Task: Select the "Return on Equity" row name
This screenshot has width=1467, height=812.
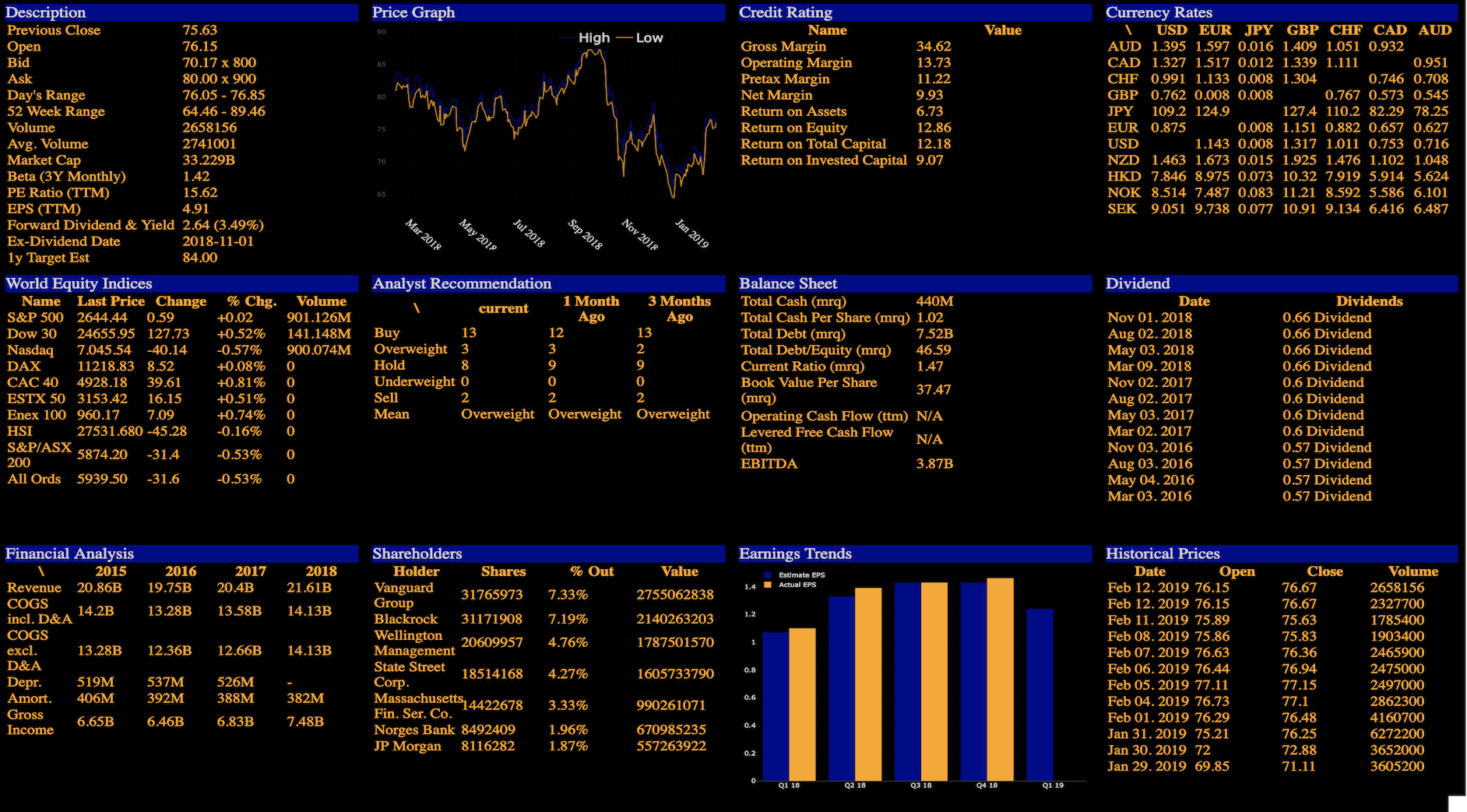Action: point(794,128)
